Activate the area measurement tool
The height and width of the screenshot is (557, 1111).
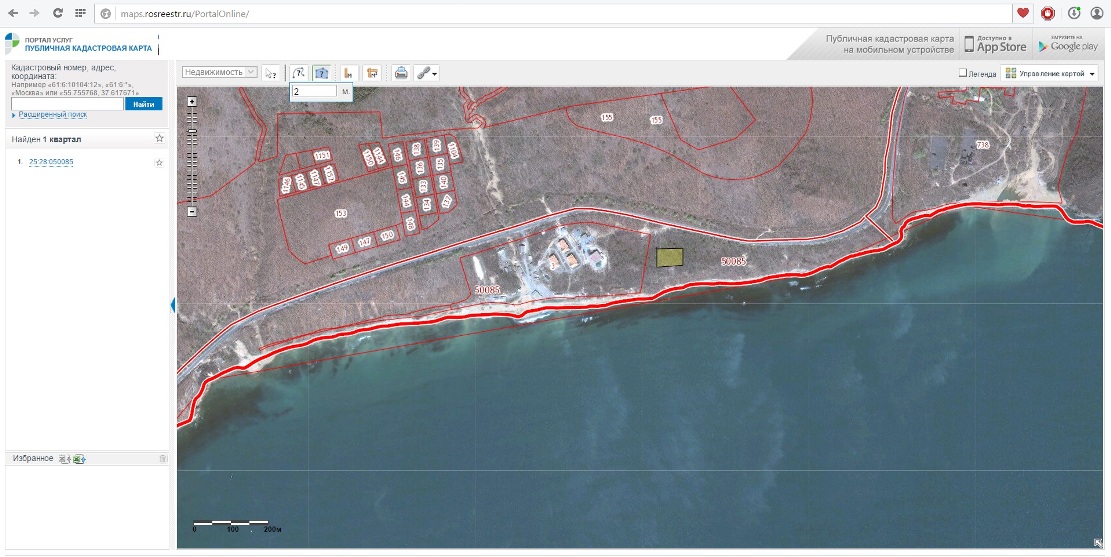point(322,73)
